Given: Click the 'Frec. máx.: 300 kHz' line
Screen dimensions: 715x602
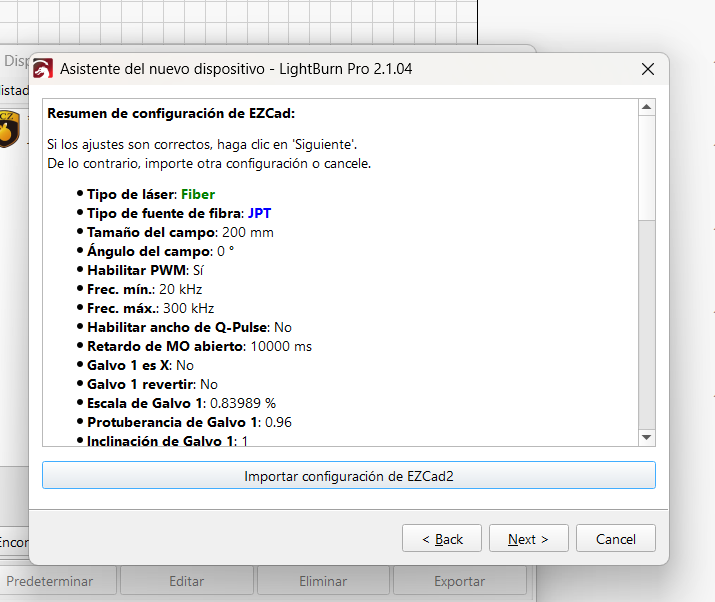Looking at the screenshot, I should 150,309.
